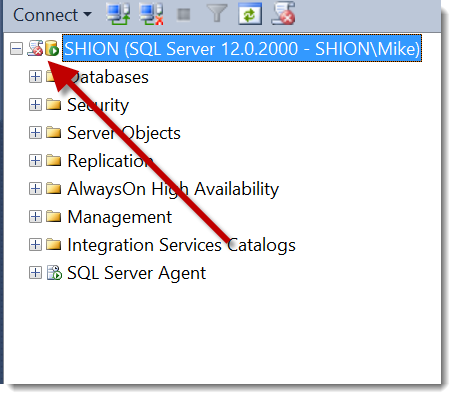Click the SHION server database icon
The height and width of the screenshot is (410, 475).
[52, 48]
